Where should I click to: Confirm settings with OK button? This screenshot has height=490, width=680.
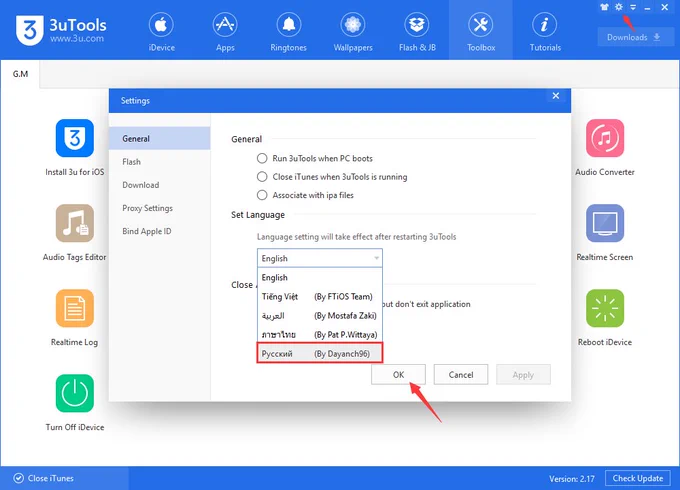point(398,375)
